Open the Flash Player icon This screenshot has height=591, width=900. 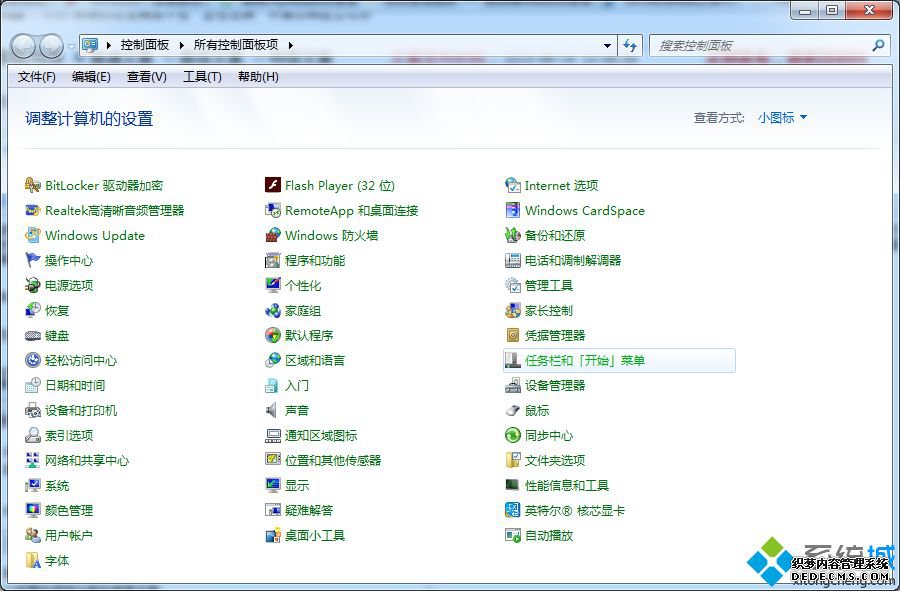click(273, 185)
